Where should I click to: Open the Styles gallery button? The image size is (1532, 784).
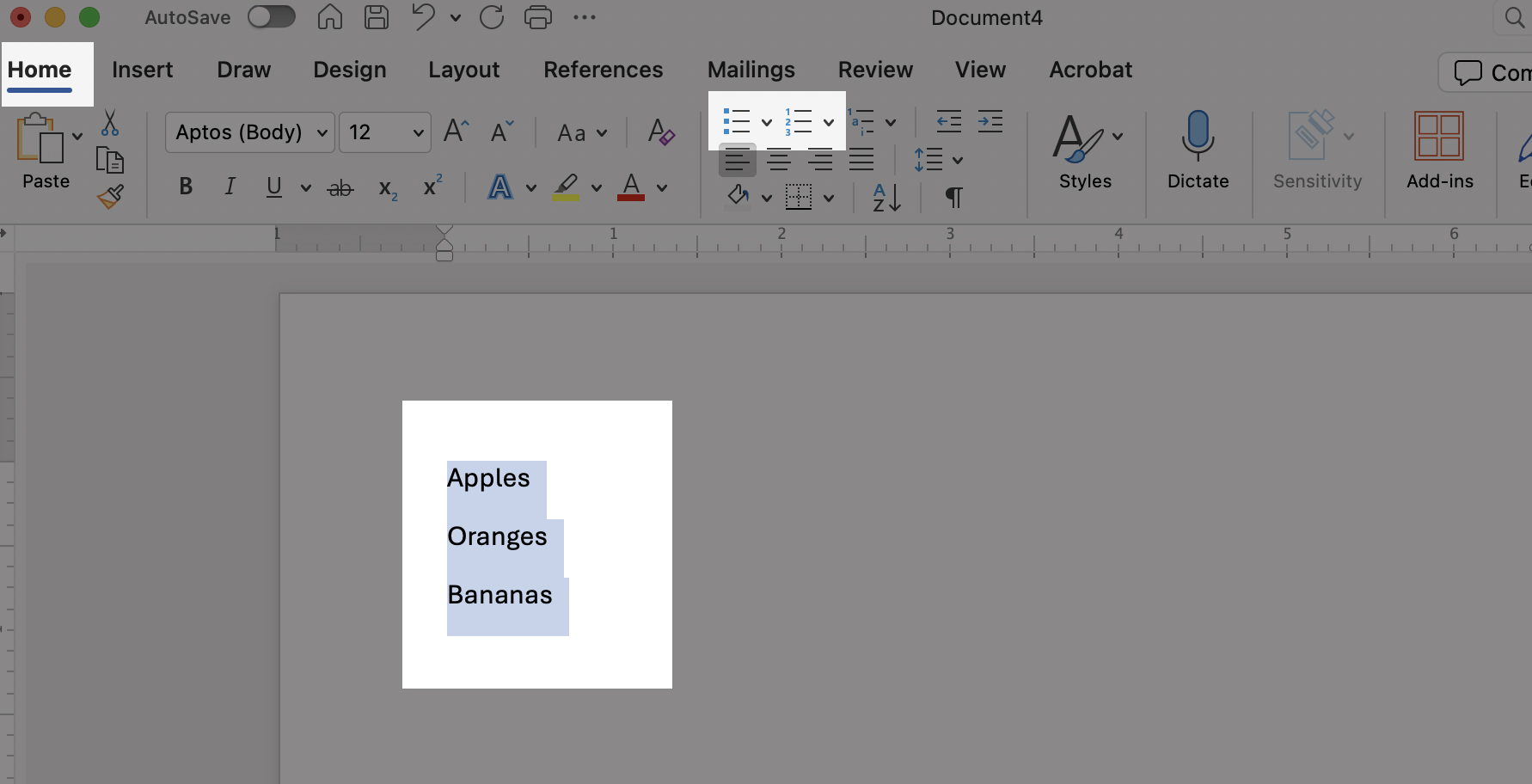click(x=1085, y=150)
